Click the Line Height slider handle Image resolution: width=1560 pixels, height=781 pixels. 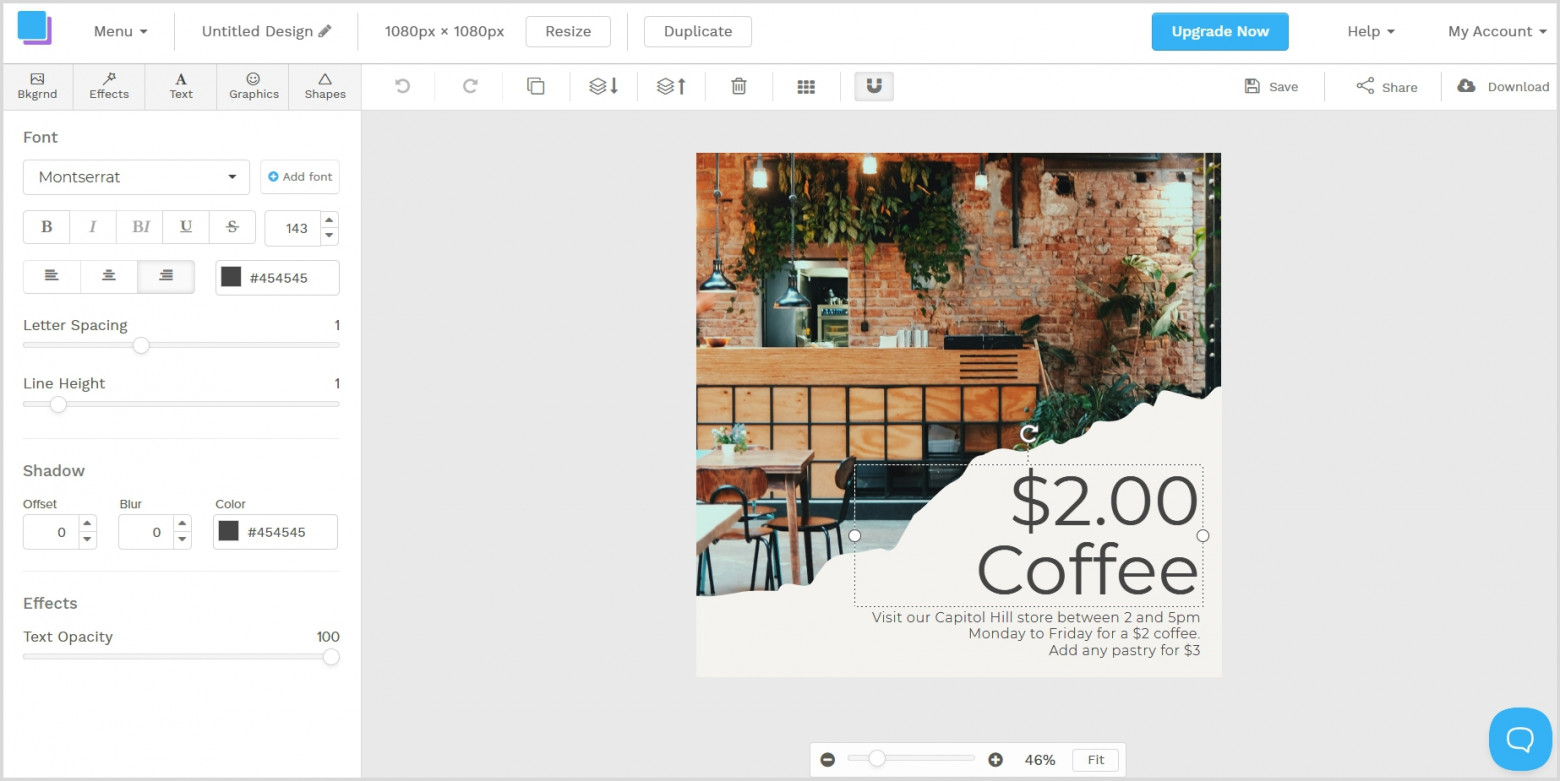[x=58, y=404]
